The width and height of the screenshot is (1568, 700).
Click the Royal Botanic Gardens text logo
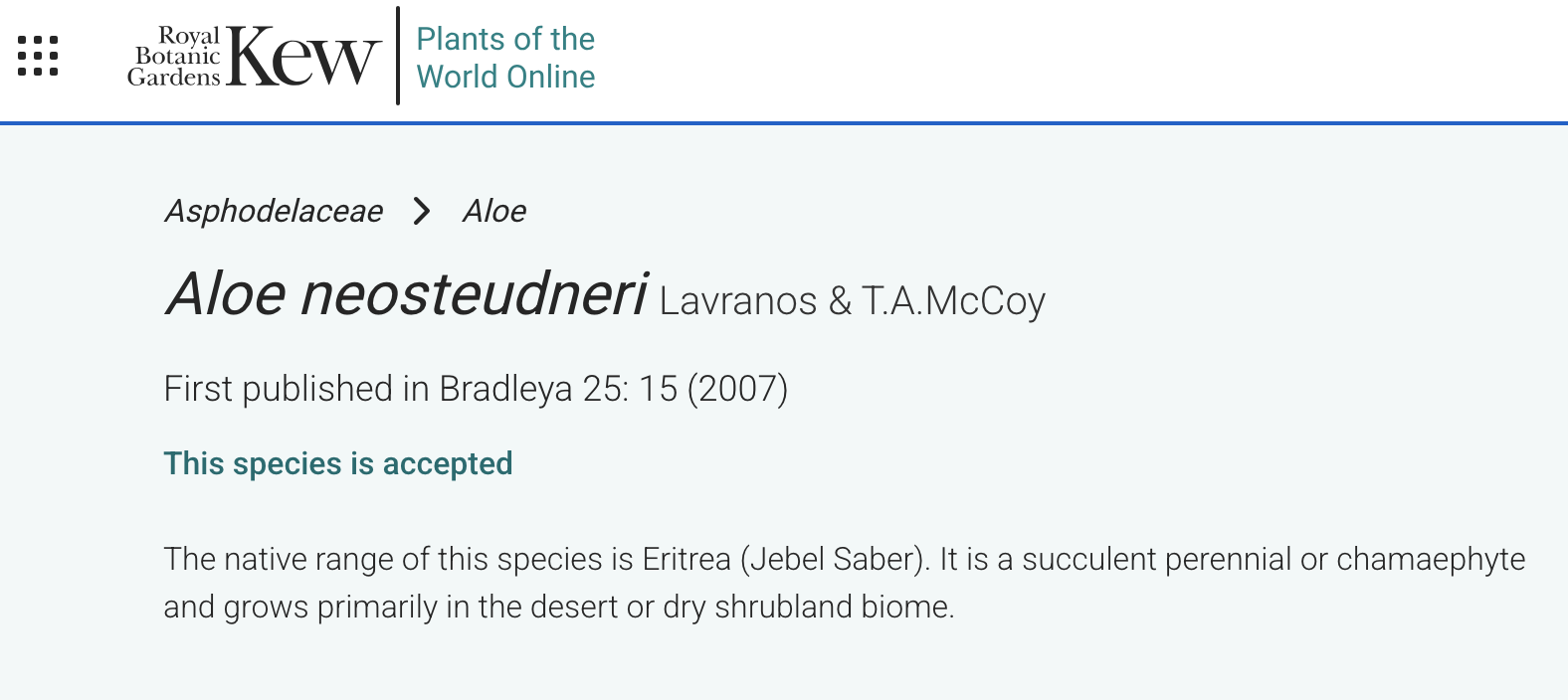point(175,57)
